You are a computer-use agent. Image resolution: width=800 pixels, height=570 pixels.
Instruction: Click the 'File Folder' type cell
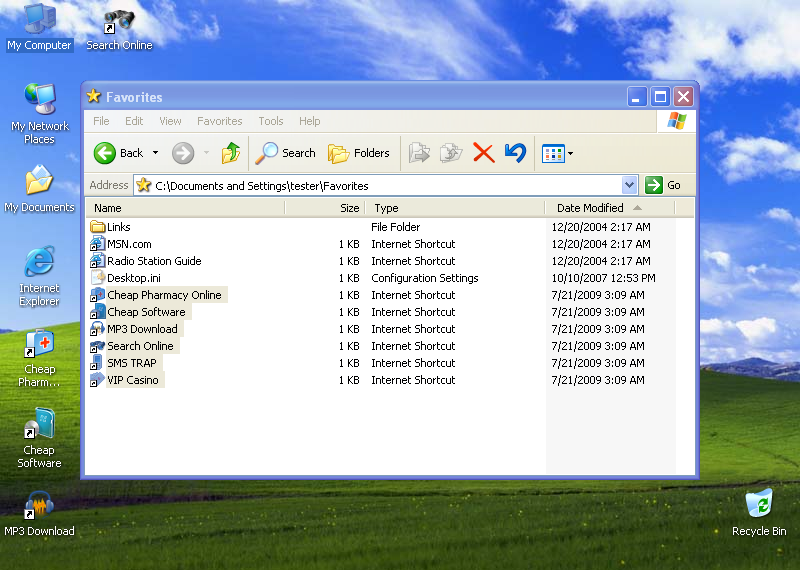point(395,227)
